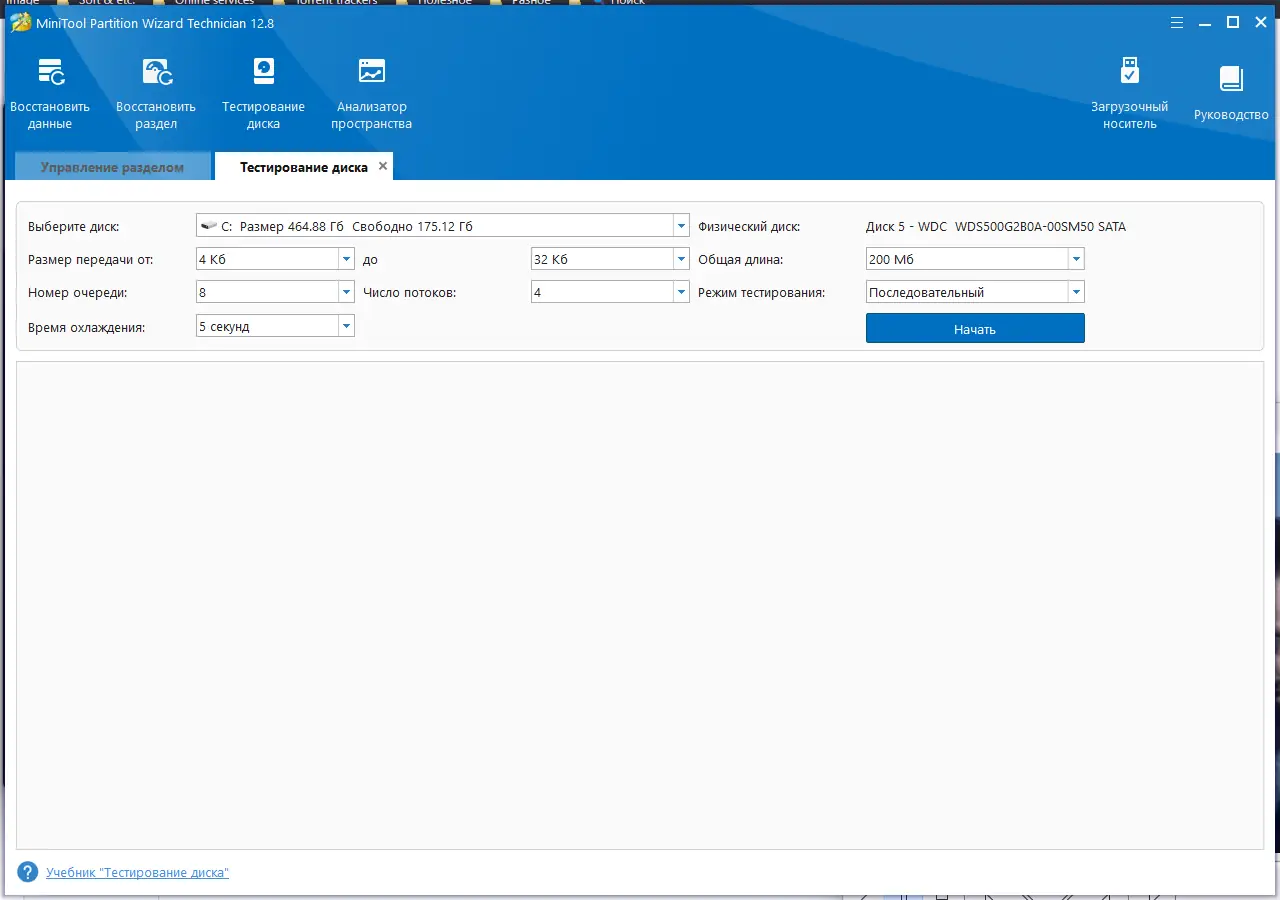Change Режим тестирования from Последовательный
Viewport: 1280px width, 900px height.
tap(975, 292)
